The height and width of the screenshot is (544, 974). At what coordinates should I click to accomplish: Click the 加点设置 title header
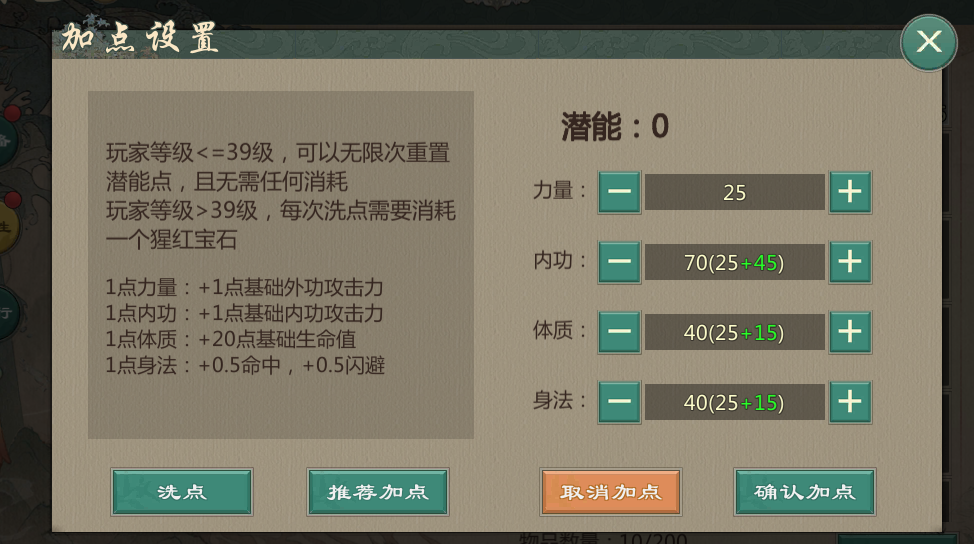click(x=140, y=40)
